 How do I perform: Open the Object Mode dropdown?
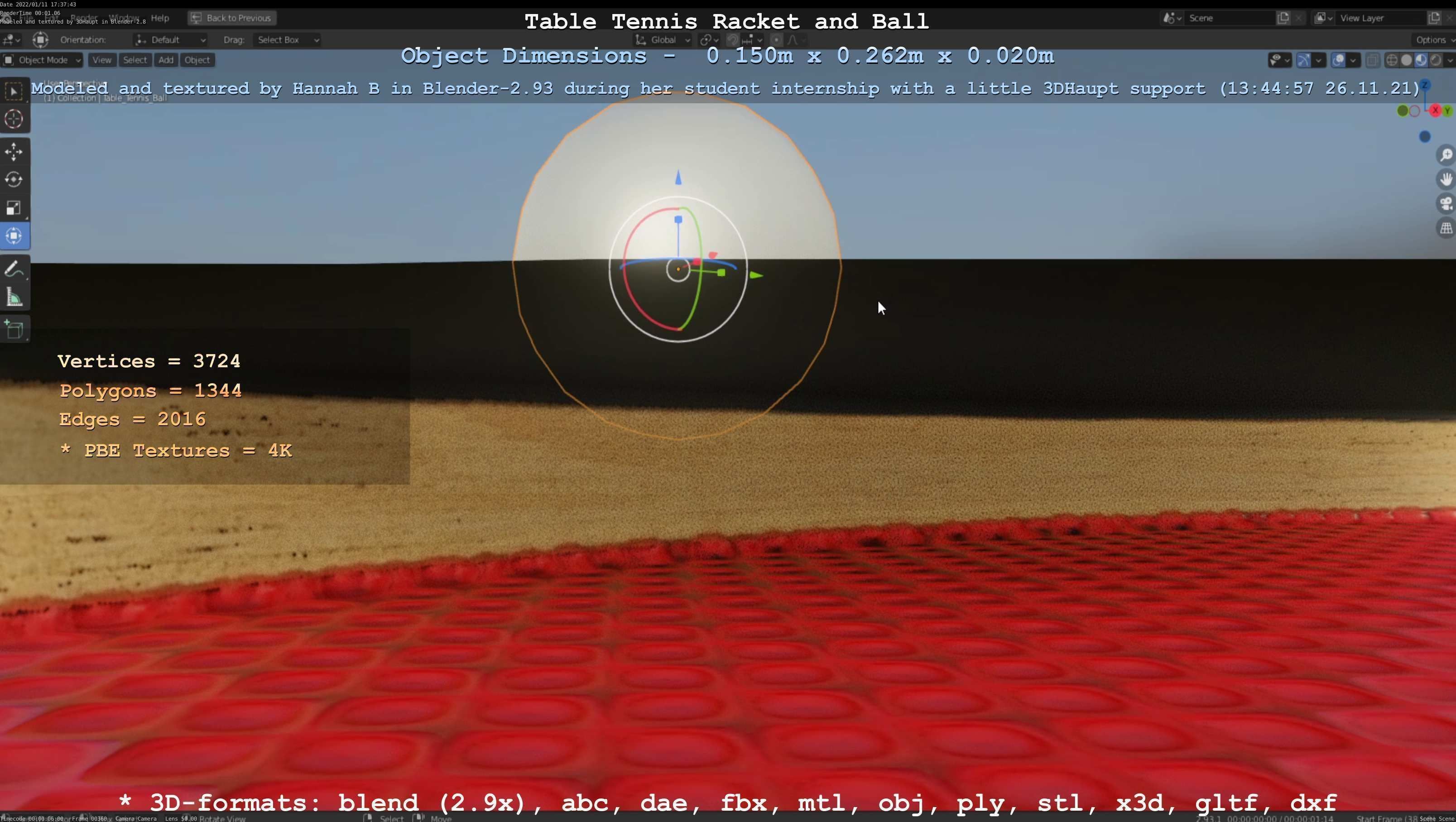point(42,60)
